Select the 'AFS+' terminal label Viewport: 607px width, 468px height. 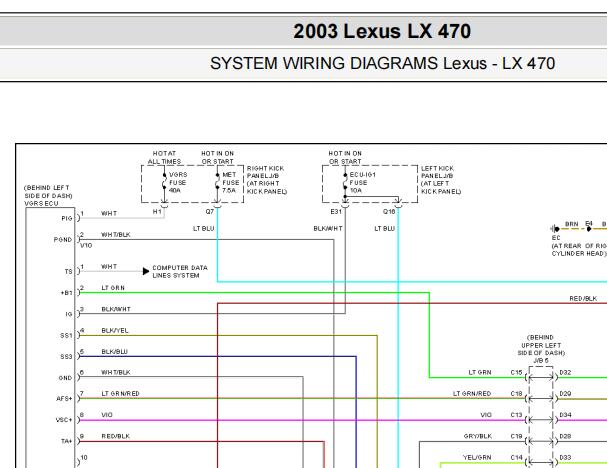coord(65,399)
